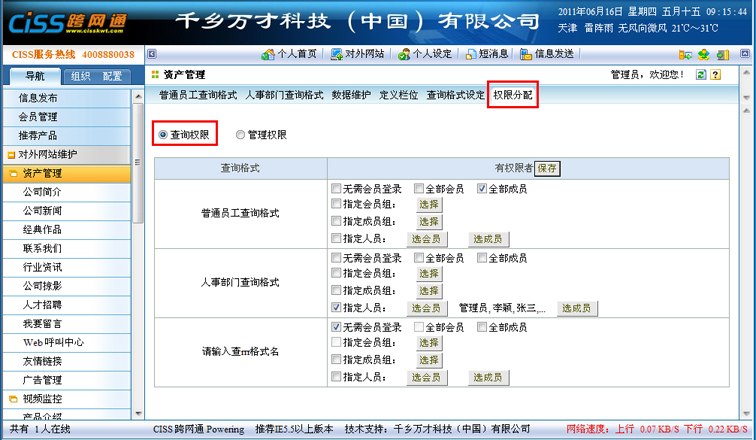Click the 保存 save button
Viewport: 756px width, 440px height.
pyautogui.click(x=547, y=168)
